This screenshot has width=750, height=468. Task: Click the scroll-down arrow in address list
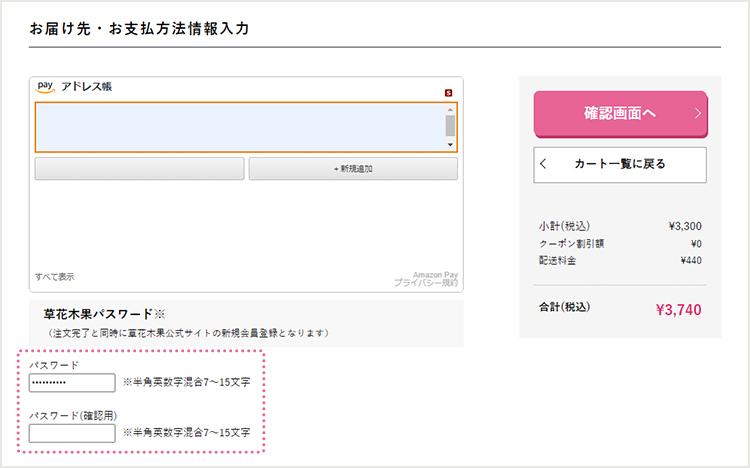coord(450,145)
